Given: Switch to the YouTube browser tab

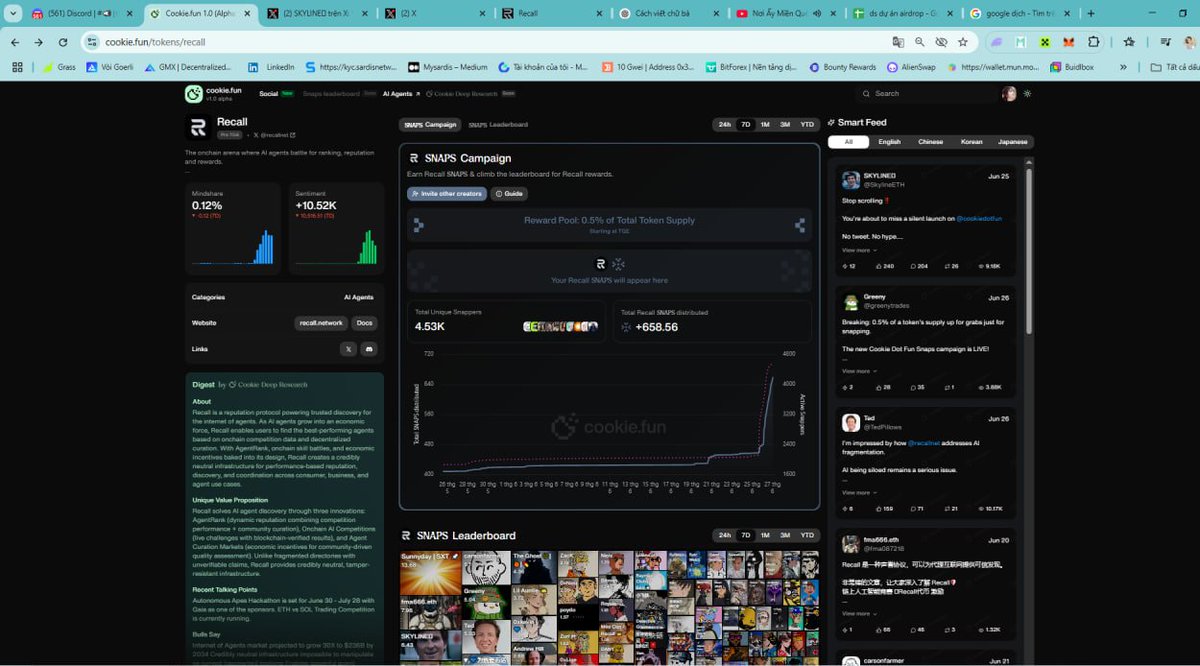Looking at the screenshot, I should point(784,14).
